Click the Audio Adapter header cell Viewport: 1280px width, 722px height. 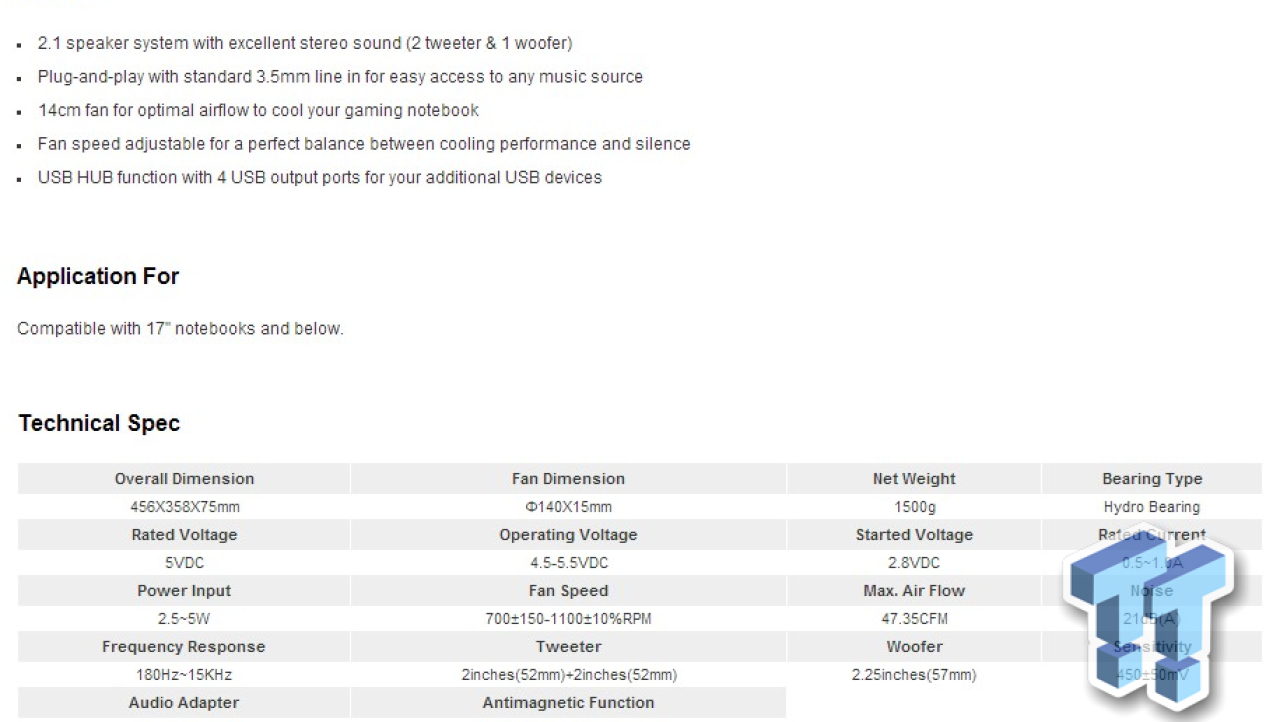click(184, 703)
